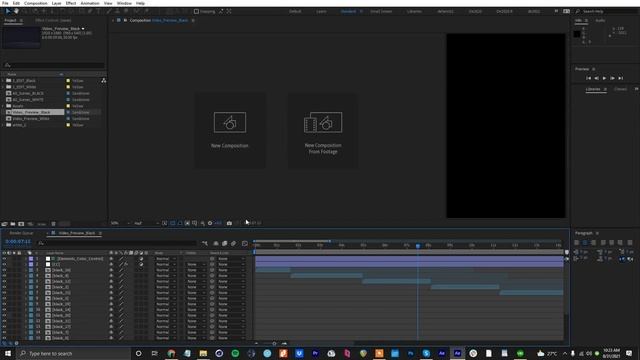
Task: Click the shy layers icon in timeline header
Action: [x=216, y=243]
